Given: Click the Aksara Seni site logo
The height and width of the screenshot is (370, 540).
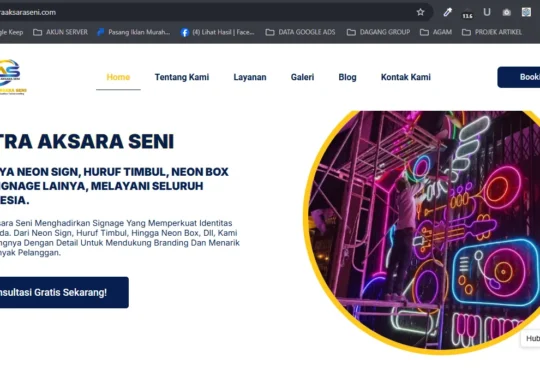Looking at the screenshot, I should click(x=11, y=76).
